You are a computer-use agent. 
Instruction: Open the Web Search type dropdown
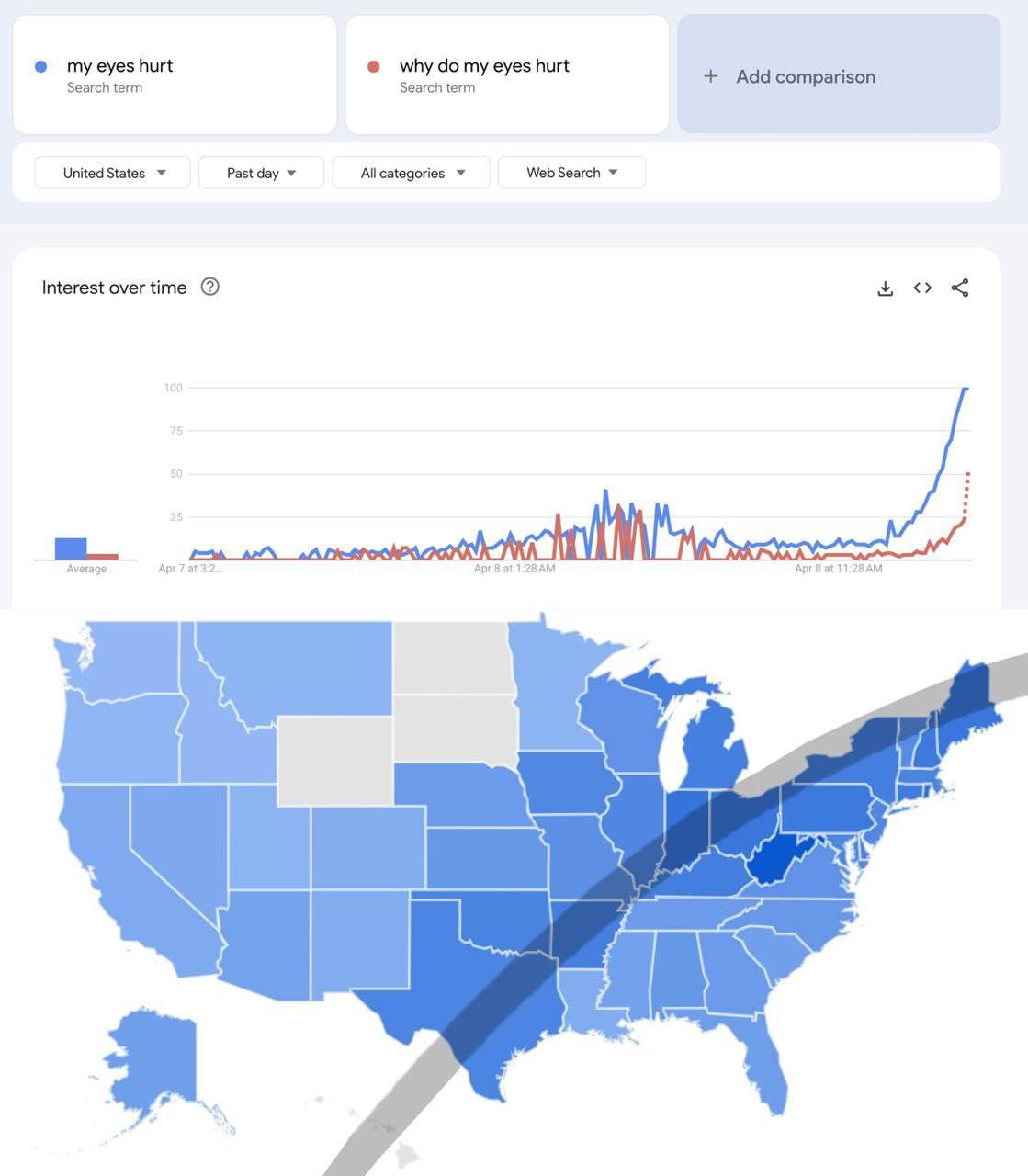coord(571,173)
